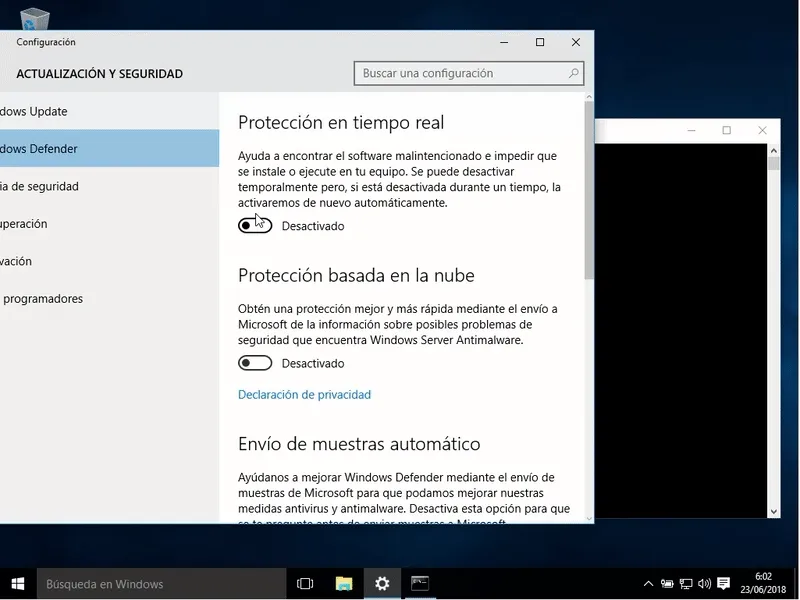800x600 pixels.
Task: Click the taskbar clock and date
Action: pyautogui.click(x=763, y=583)
